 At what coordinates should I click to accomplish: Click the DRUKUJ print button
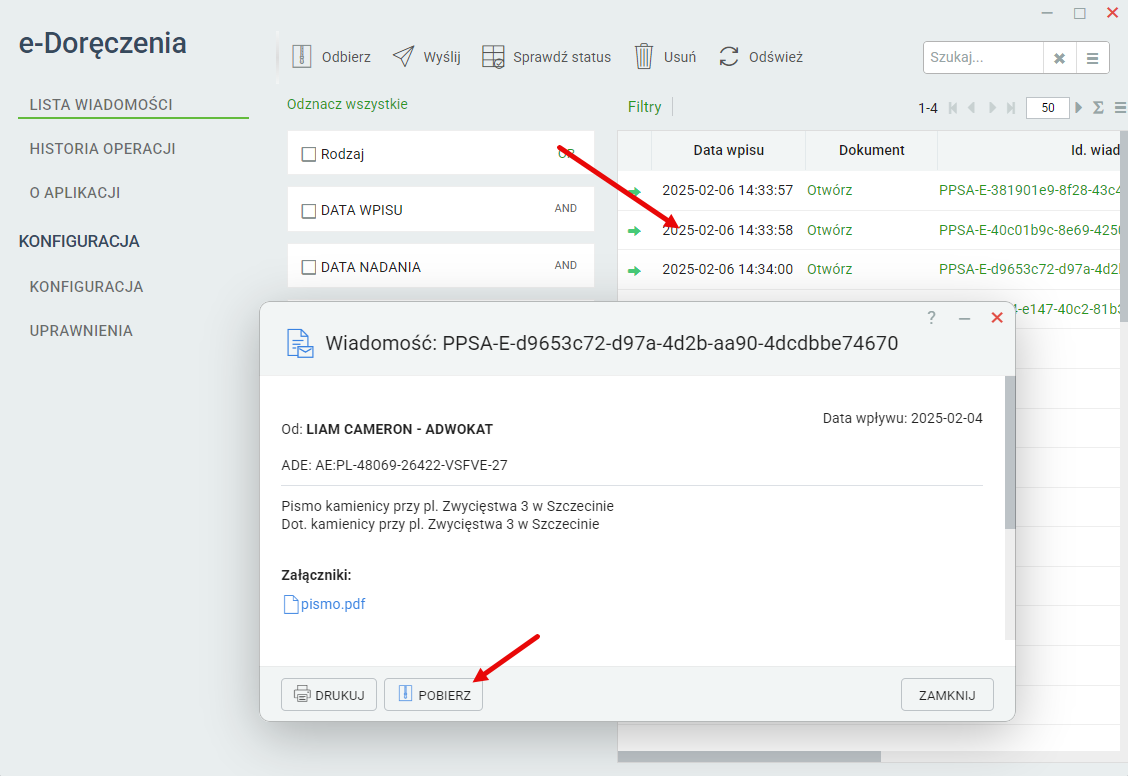point(329,695)
